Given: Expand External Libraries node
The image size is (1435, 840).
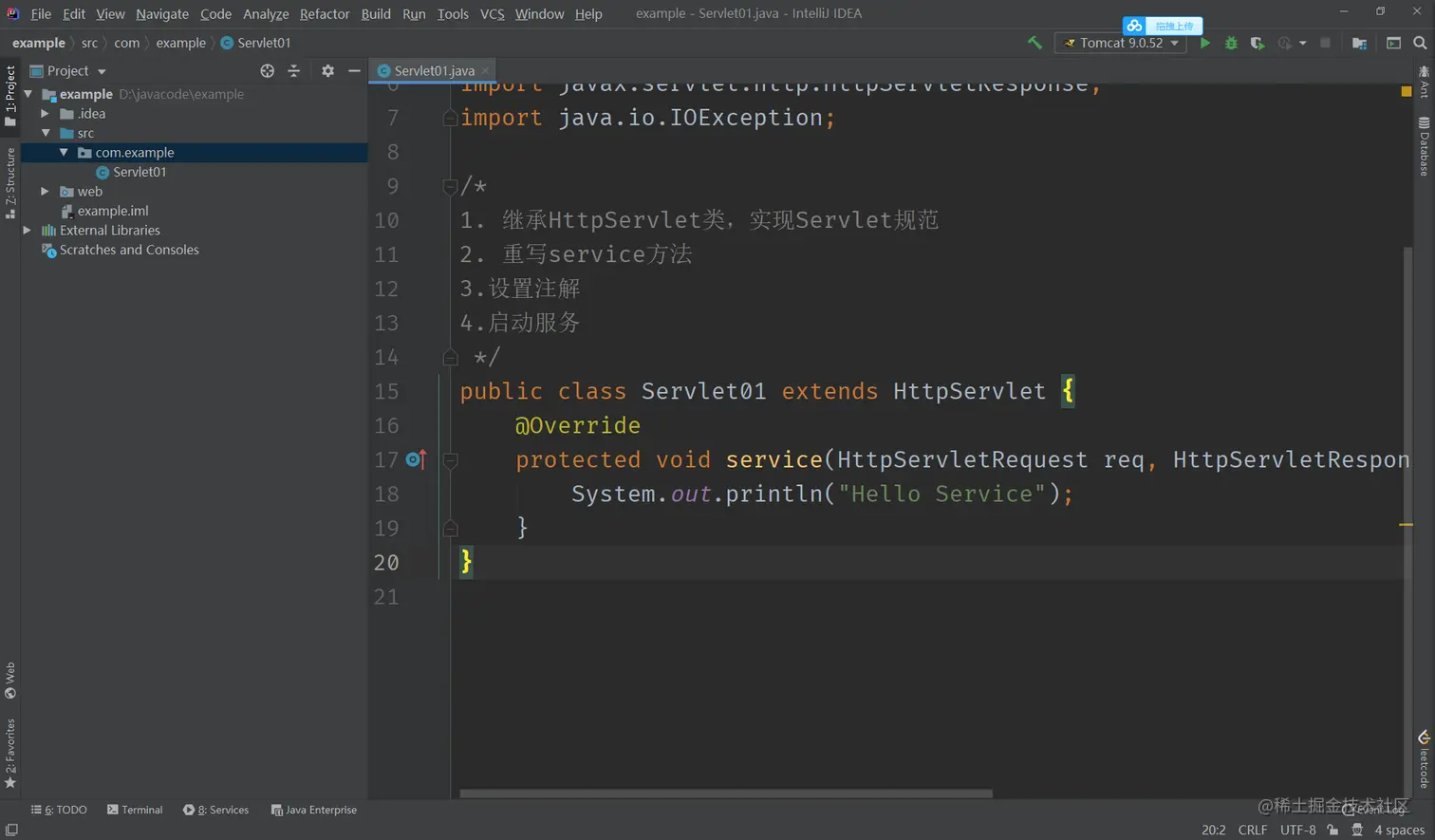Looking at the screenshot, I should pos(28,231).
